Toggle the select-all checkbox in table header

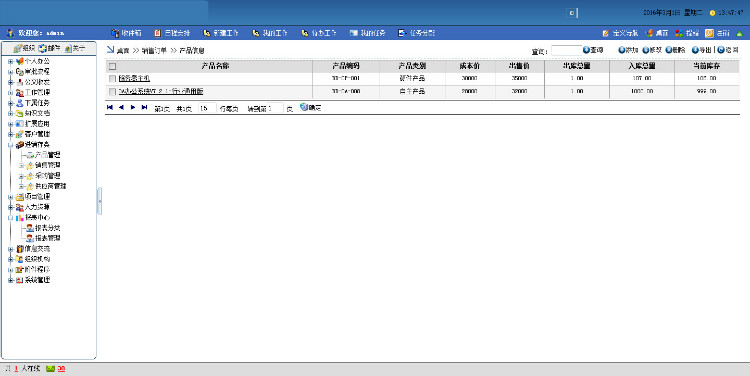[112, 66]
